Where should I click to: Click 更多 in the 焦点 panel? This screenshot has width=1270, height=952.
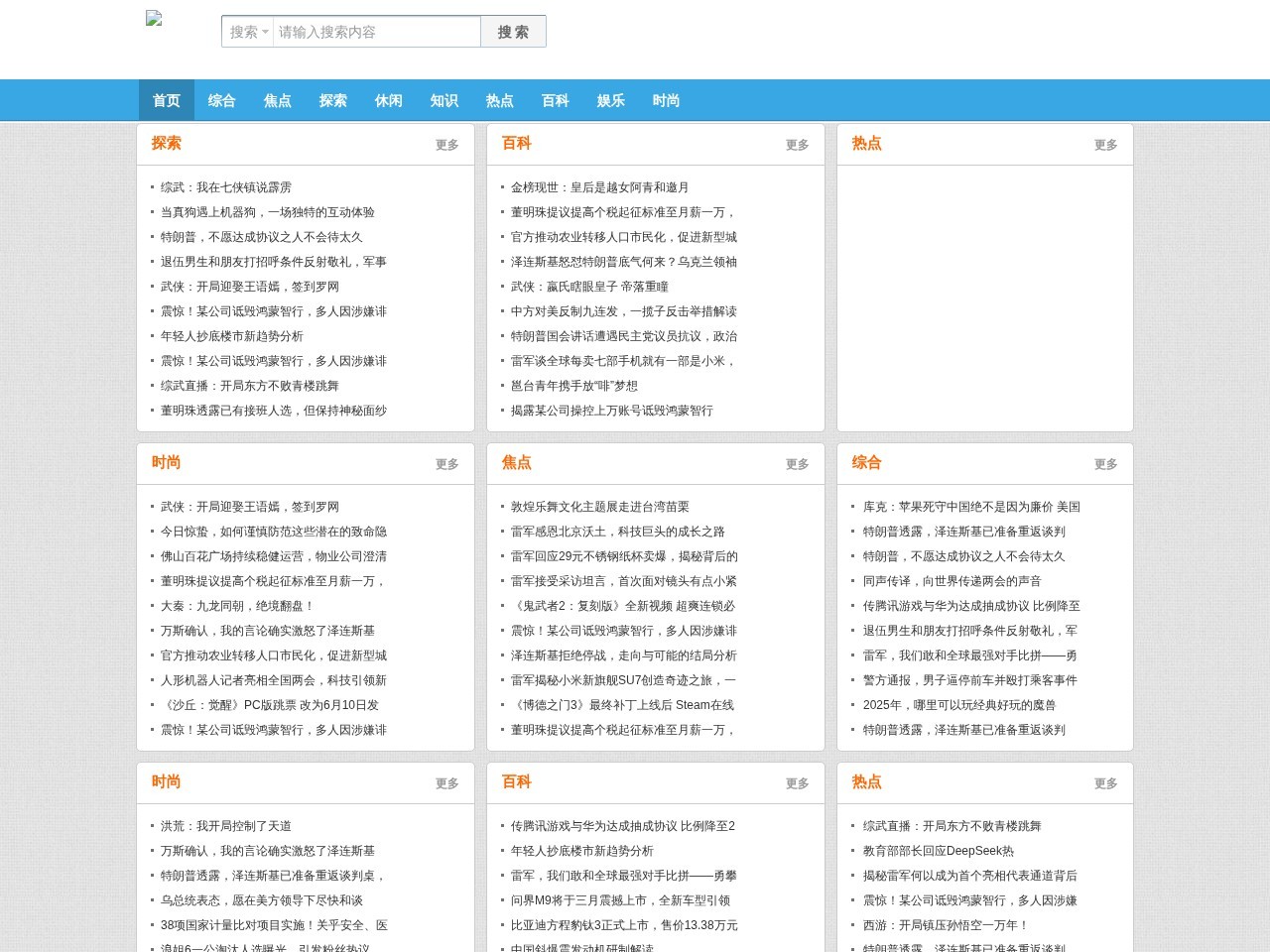[798, 464]
